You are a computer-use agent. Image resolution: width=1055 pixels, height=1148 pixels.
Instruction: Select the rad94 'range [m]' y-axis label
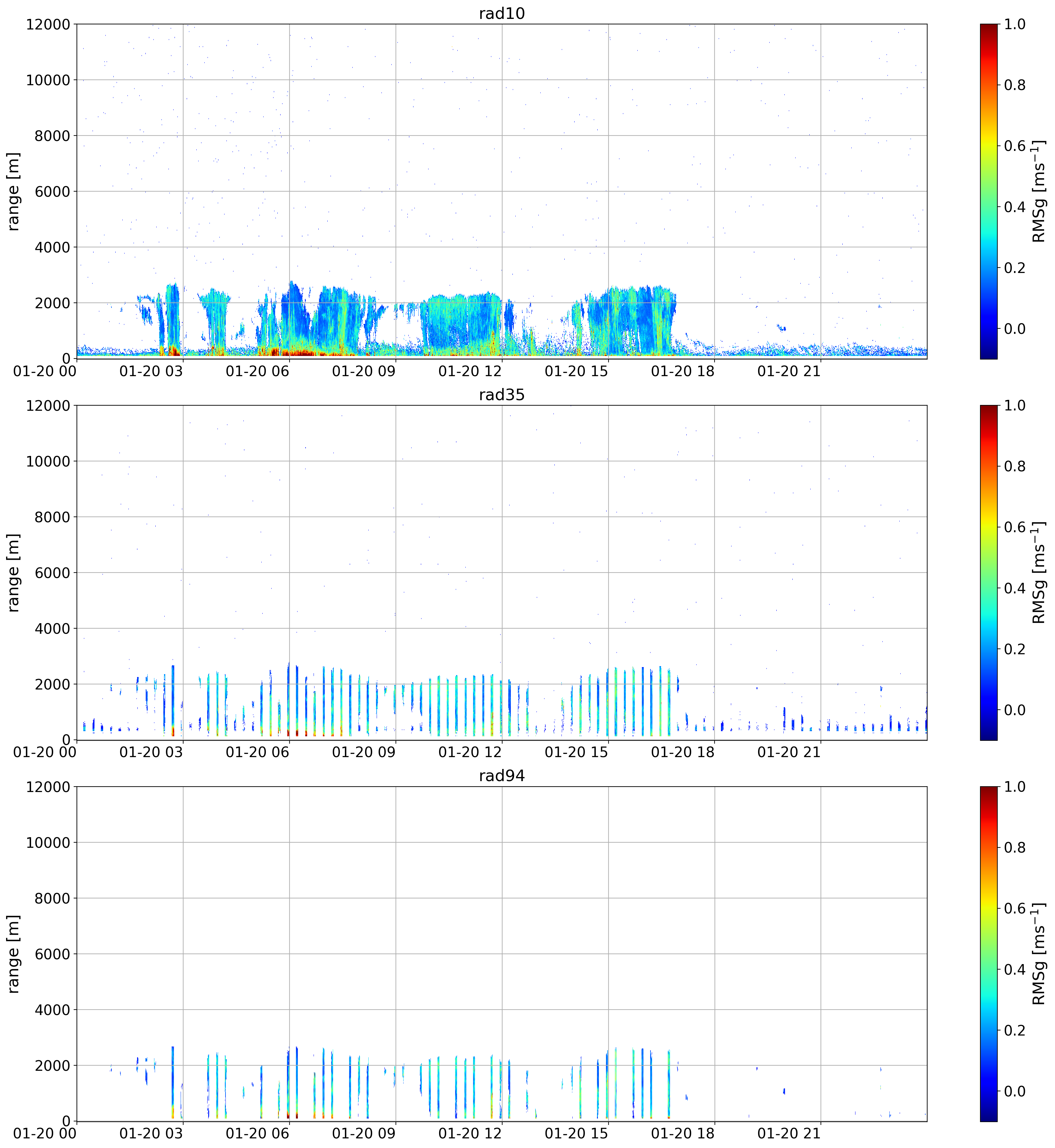tap(13, 954)
